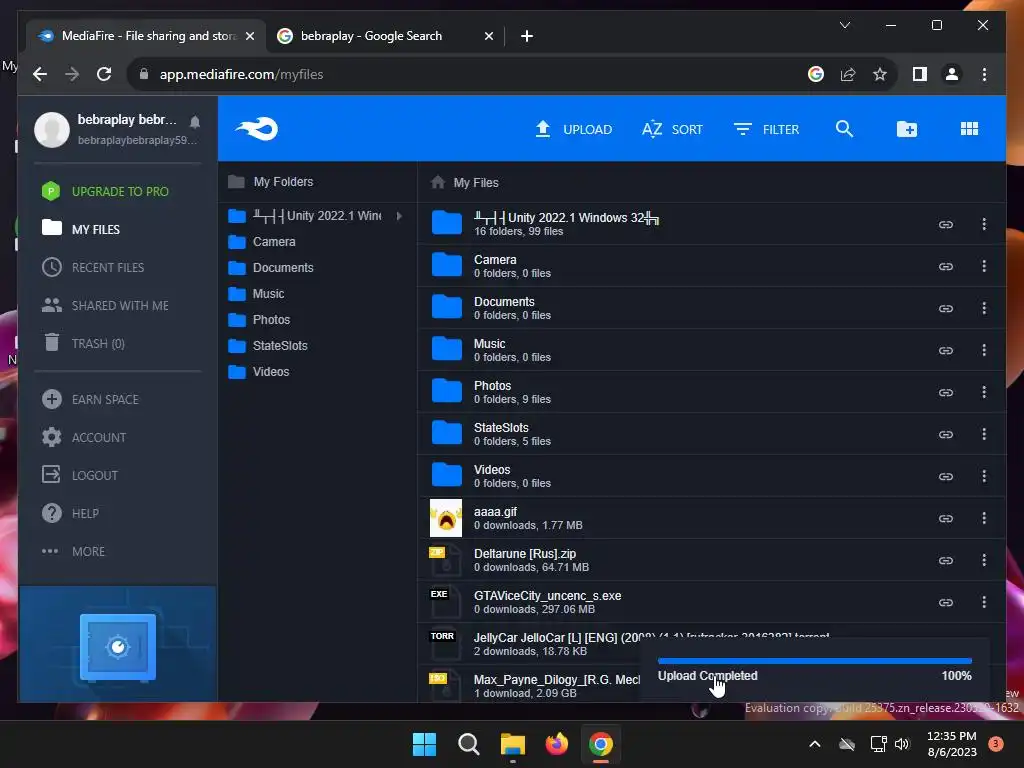The height and width of the screenshot is (768, 1024).
Task: Select StateSlots folder in folder tree
Action: click(268, 345)
